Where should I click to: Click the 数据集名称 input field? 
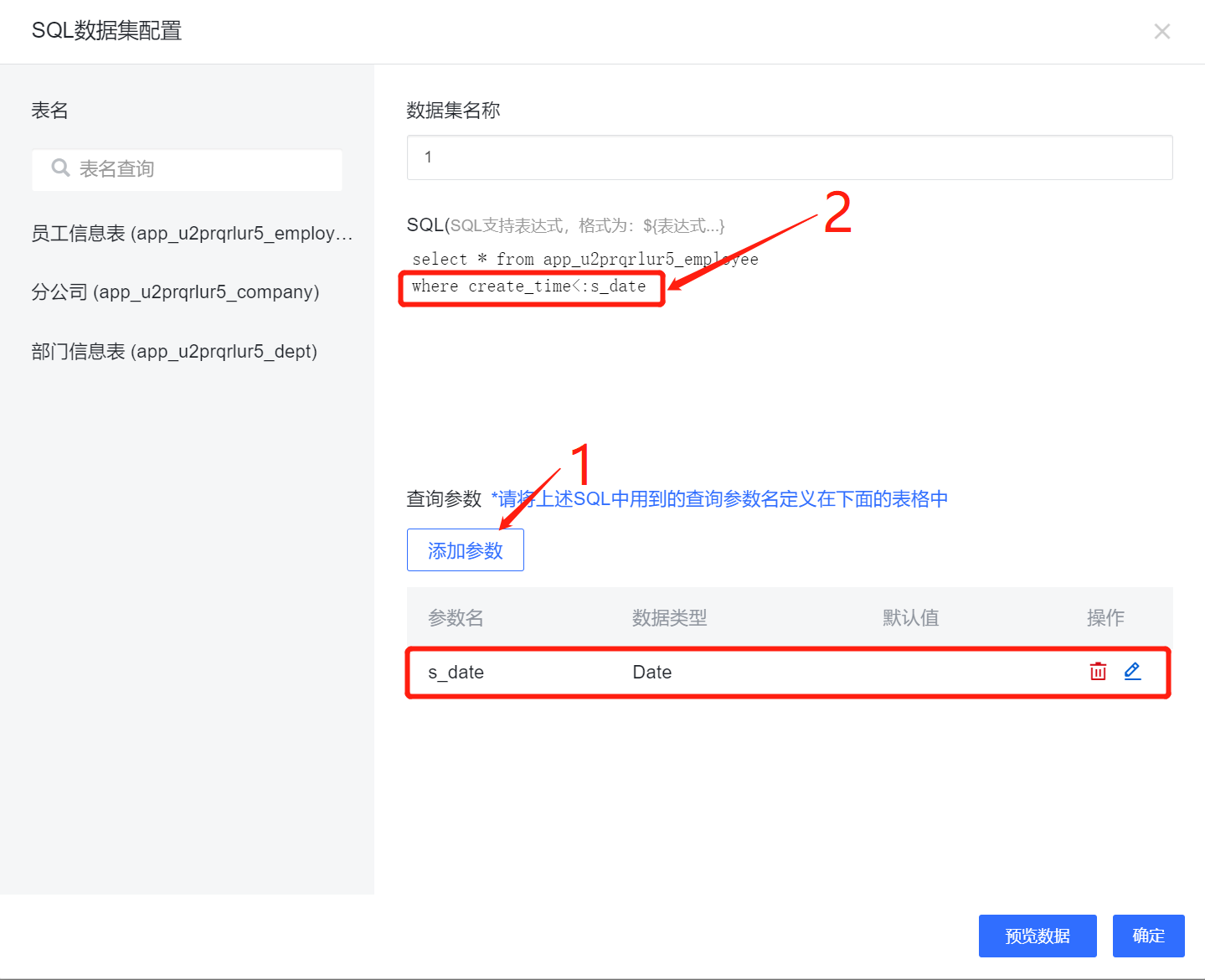(x=790, y=157)
